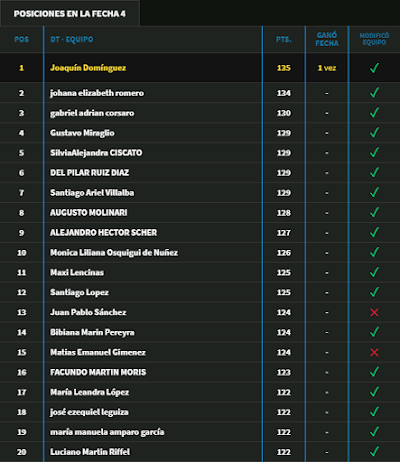Screen dimensions: 400x462
Task: Select AUGUSTO MOLINARI row
Action: [200, 213]
